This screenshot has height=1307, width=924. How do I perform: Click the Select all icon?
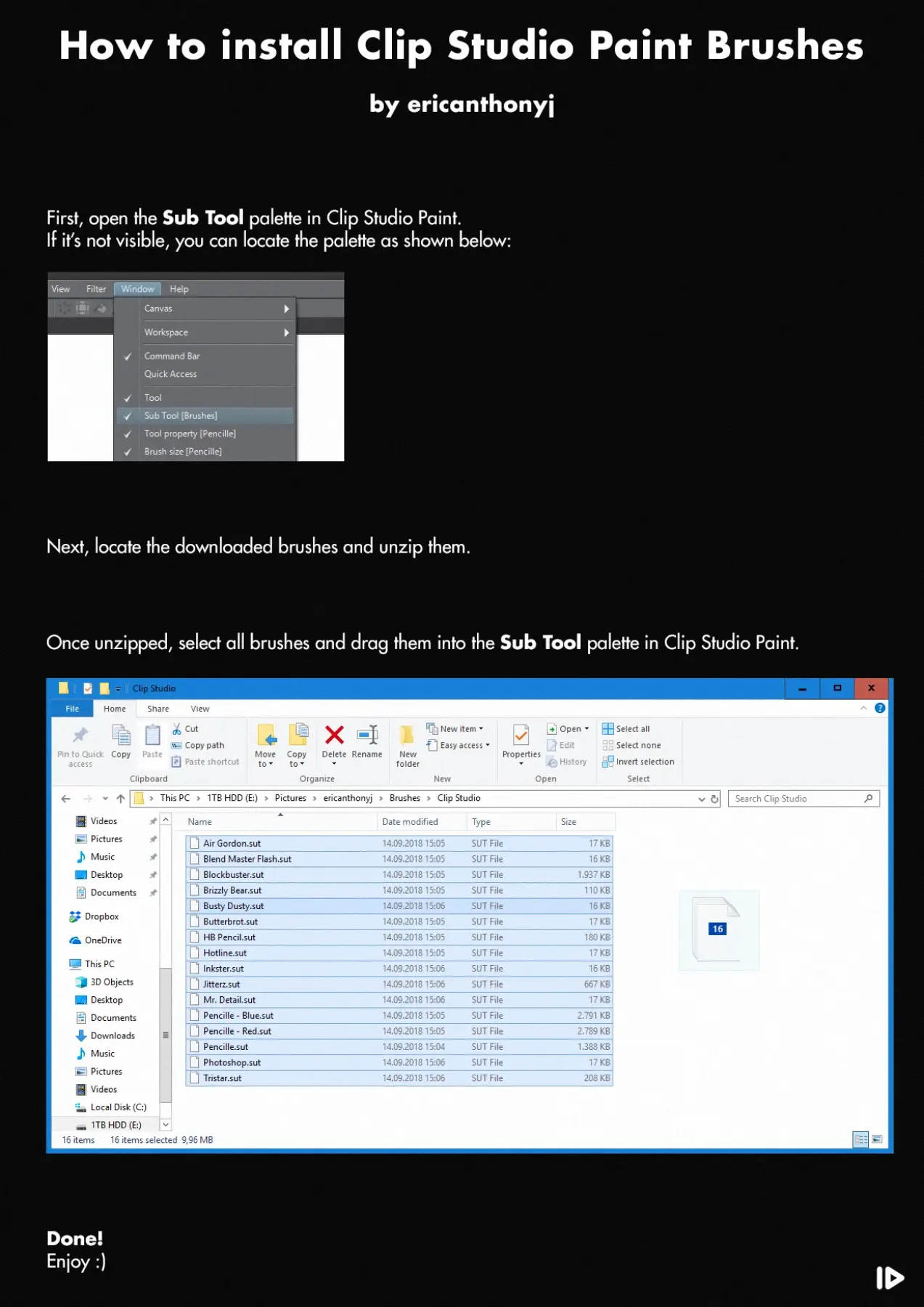coord(608,728)
